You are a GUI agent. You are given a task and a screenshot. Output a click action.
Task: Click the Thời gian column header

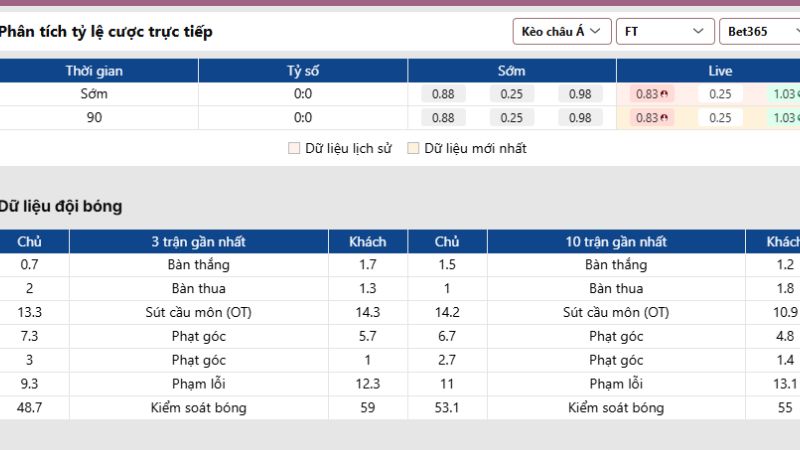point(94,71)
